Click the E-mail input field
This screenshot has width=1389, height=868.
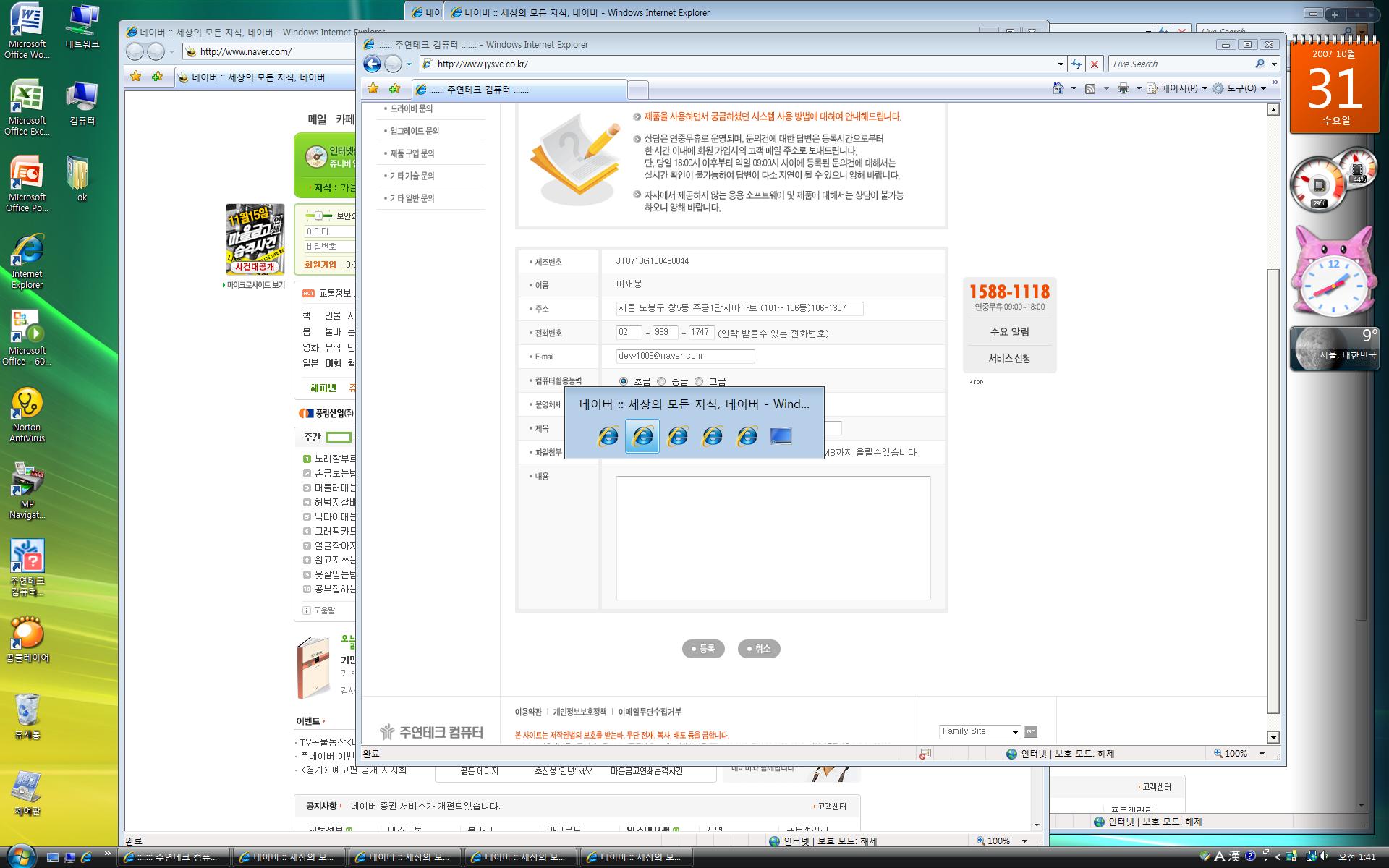click(x=685, y=356)
